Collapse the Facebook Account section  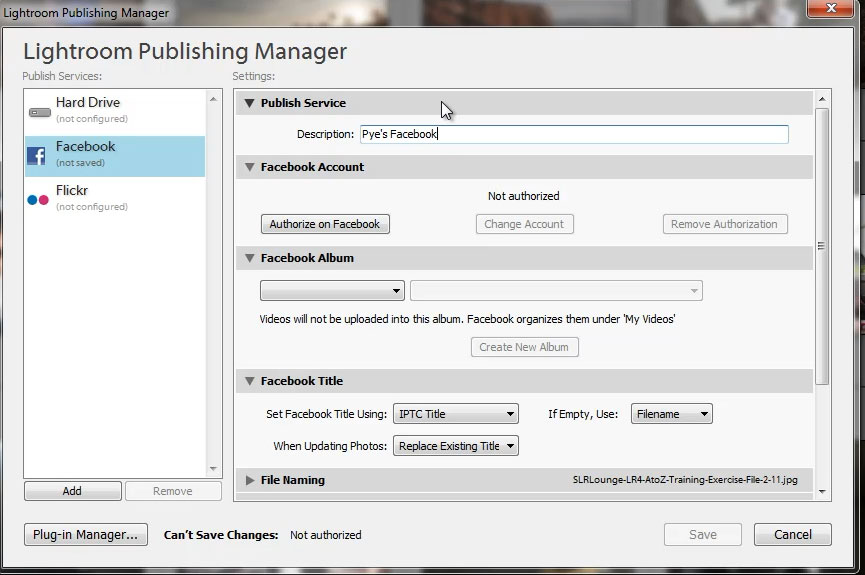coord(249,167)
